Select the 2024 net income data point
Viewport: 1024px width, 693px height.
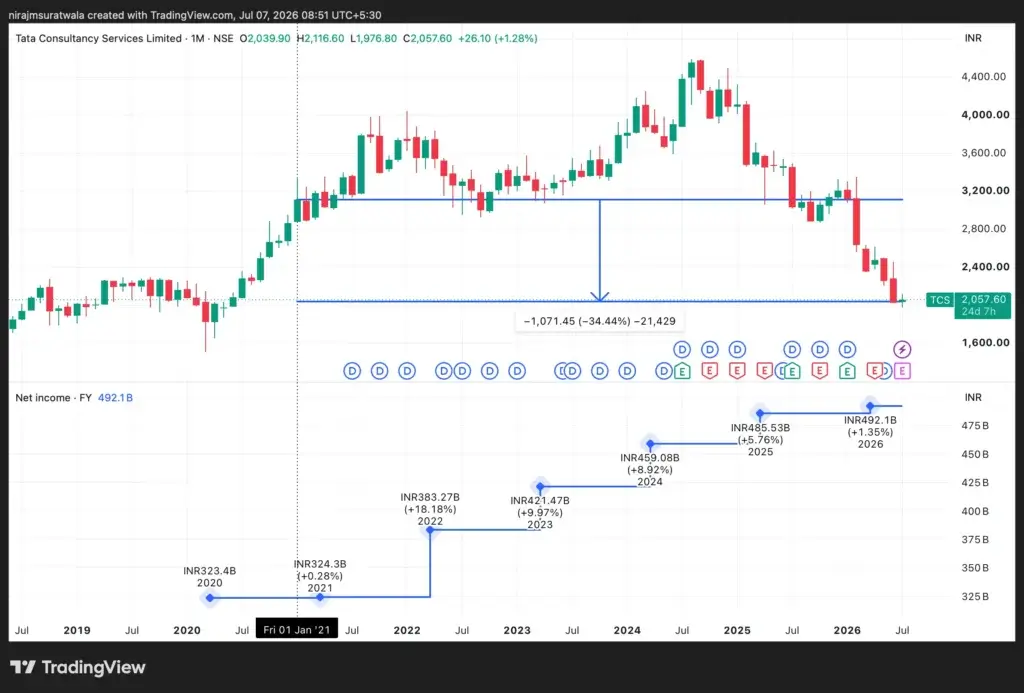pos(650,444)
